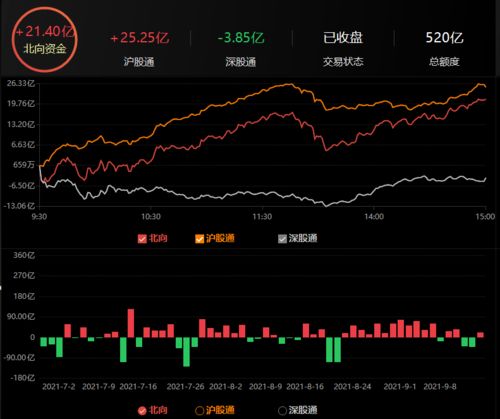500x419 pixels.
Task: Select the 北向 radio button below the bar chart
Action: click(142, 411)
